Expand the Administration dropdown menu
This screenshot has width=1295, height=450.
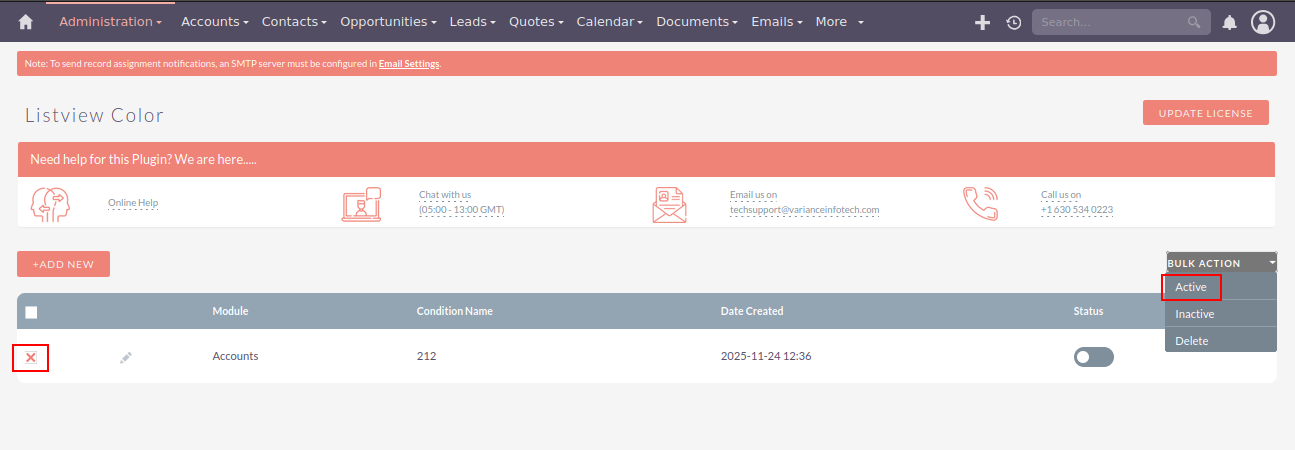pyautogui.click(x=110, y=22)
